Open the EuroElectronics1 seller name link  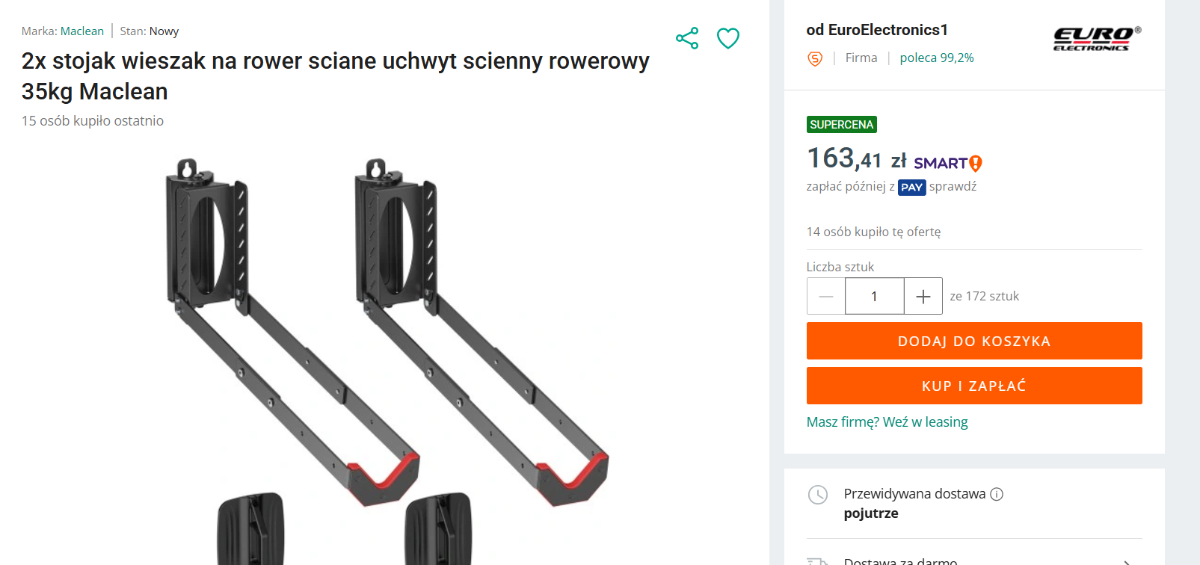click(x=877, y=30)
